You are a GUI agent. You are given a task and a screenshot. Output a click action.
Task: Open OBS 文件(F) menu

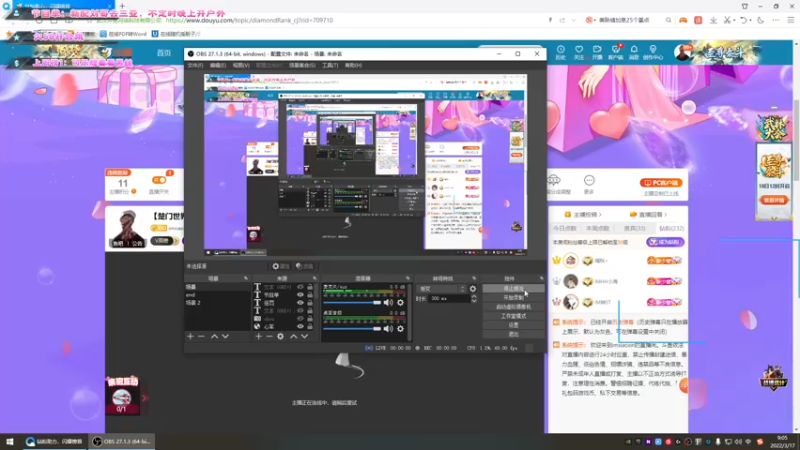(195, 65)
